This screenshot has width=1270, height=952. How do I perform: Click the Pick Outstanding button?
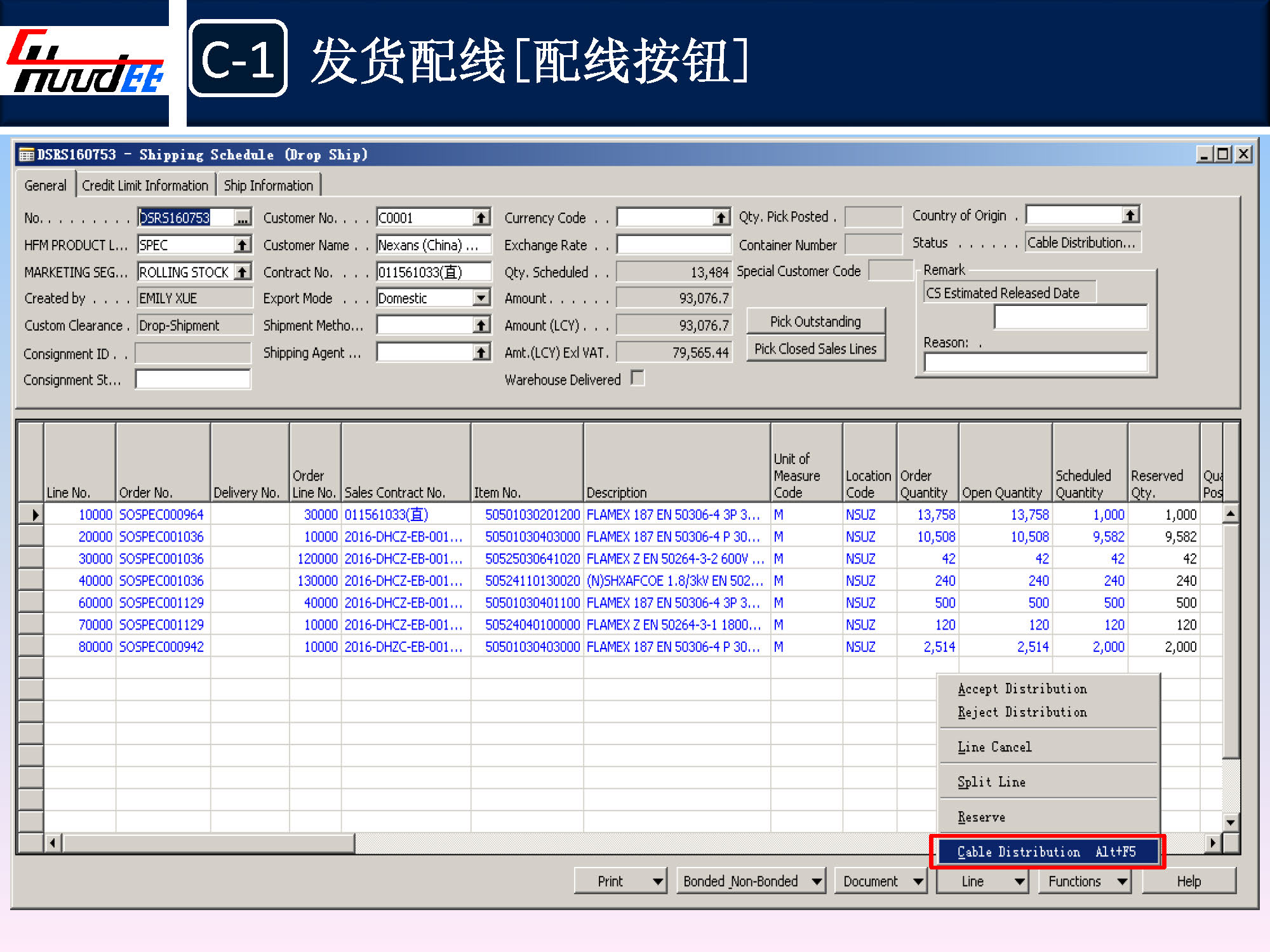[x=815, y=321]
